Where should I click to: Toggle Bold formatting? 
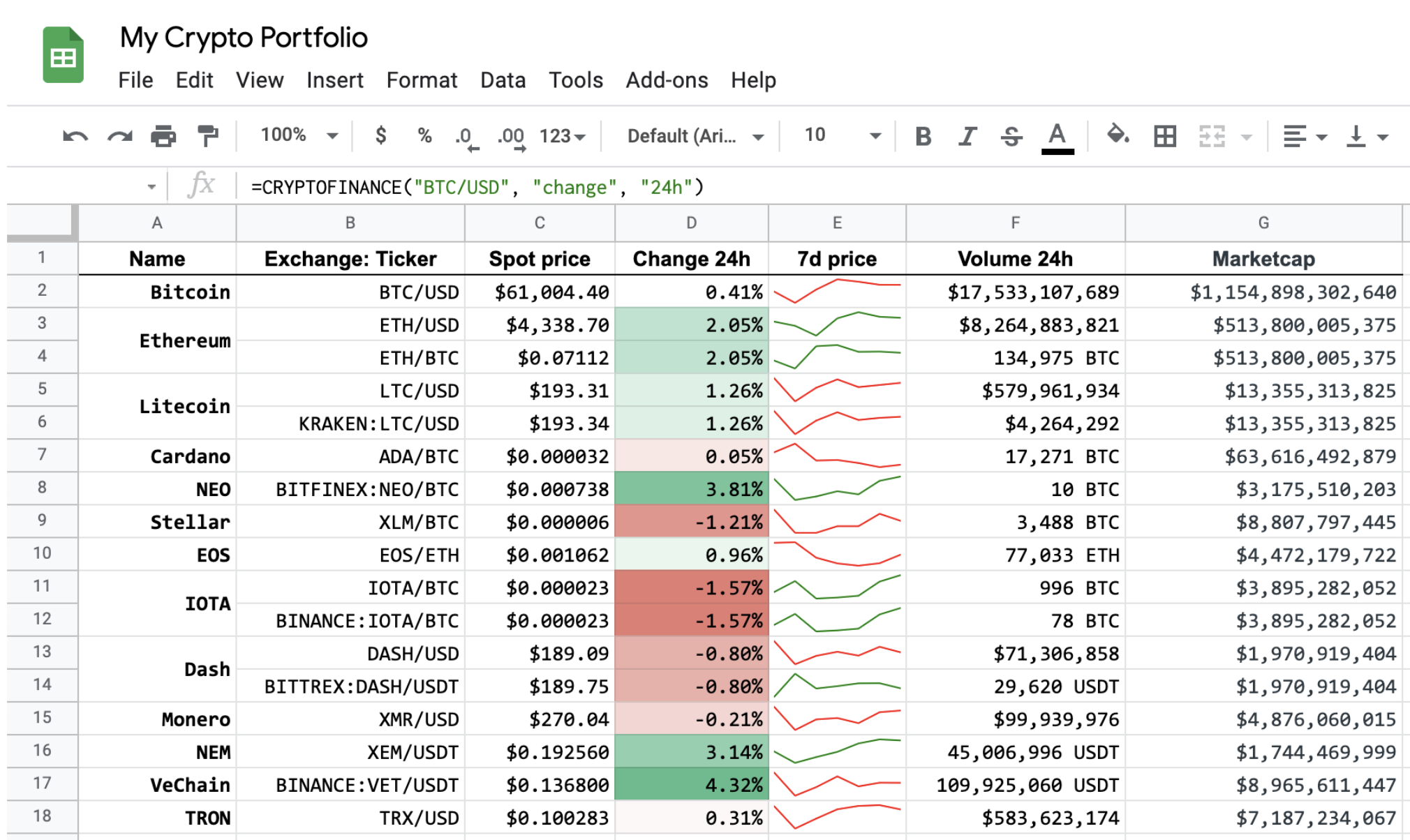click(x=923, y=136)
